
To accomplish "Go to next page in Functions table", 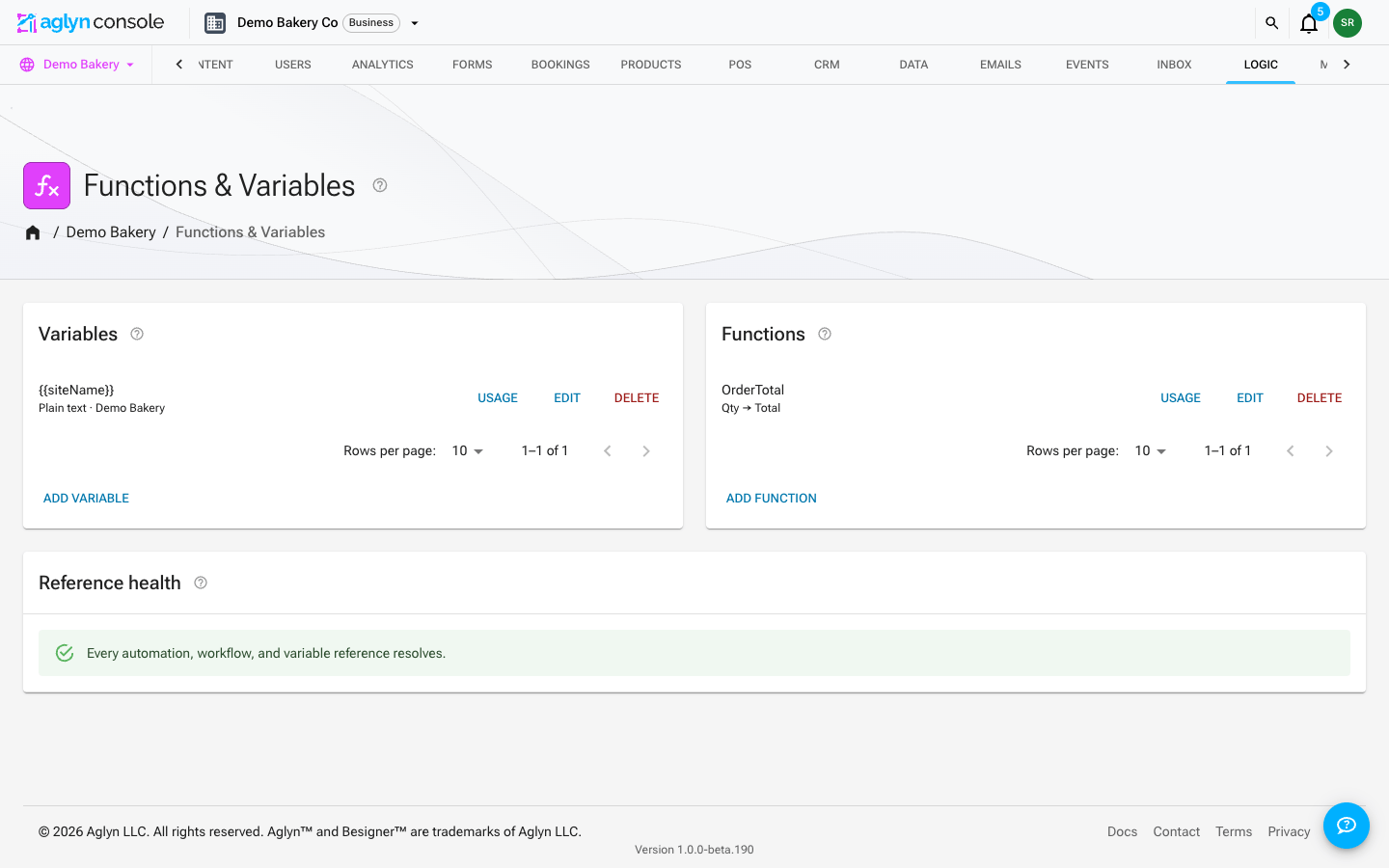I will [1329, 451].
